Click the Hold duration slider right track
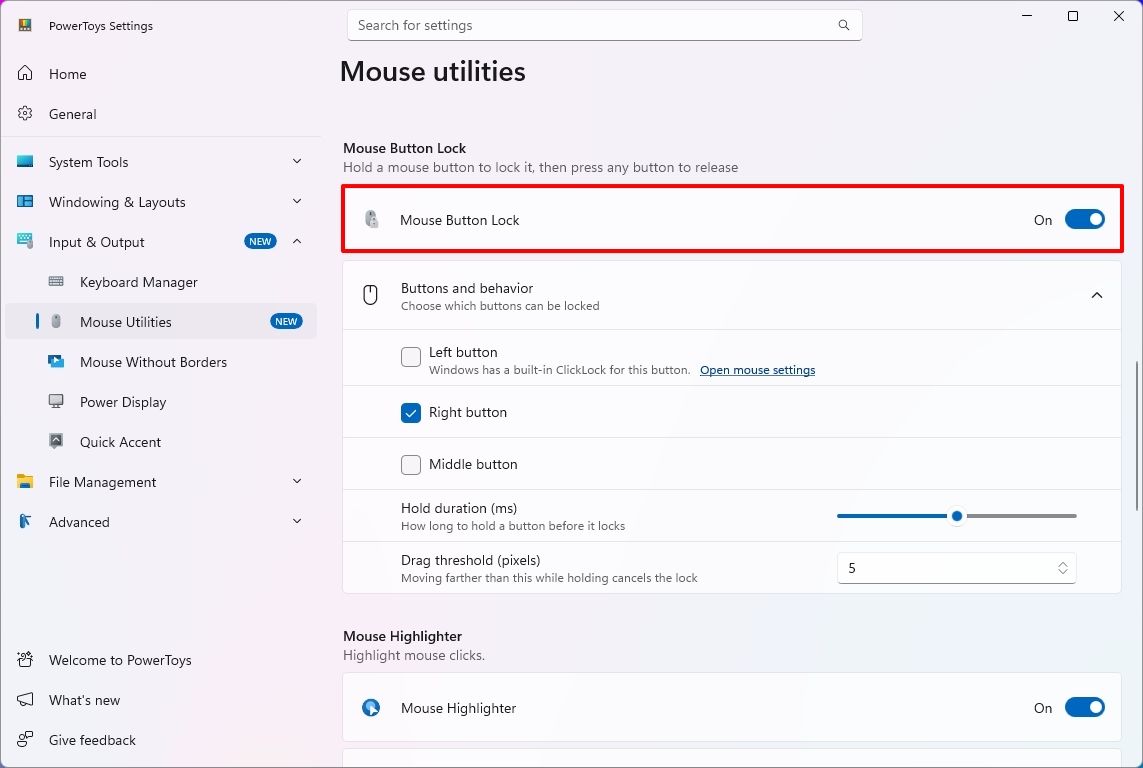1143x768 pixels. click(x=1021, y=516)
